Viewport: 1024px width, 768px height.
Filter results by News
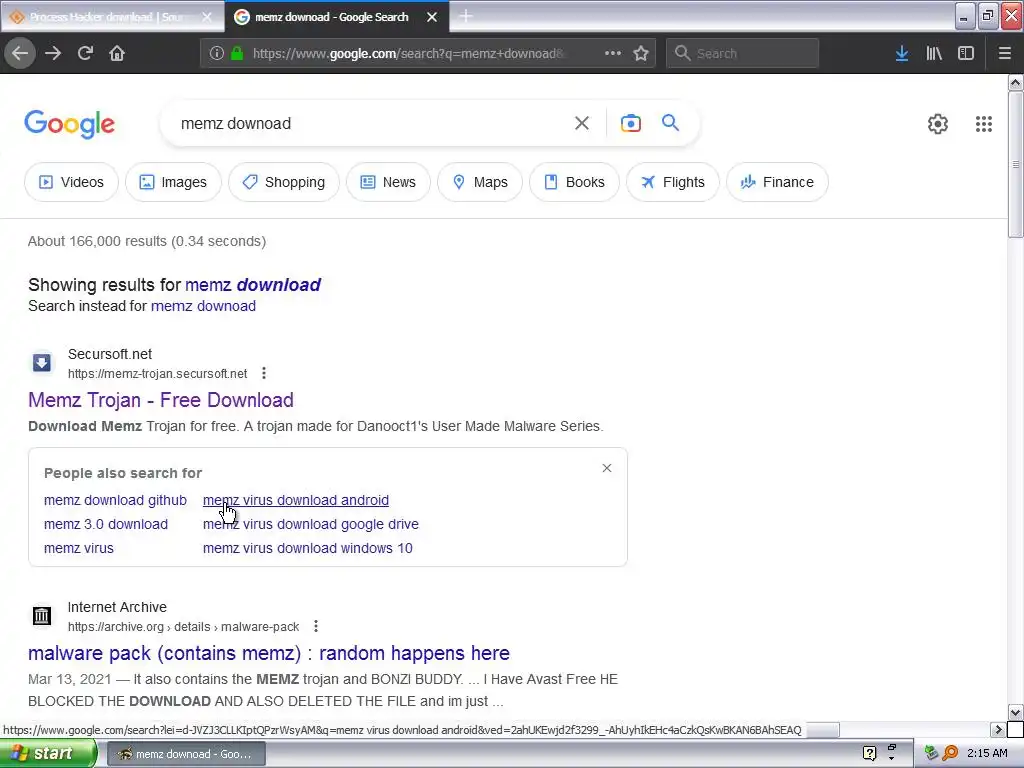click(388, 182)
